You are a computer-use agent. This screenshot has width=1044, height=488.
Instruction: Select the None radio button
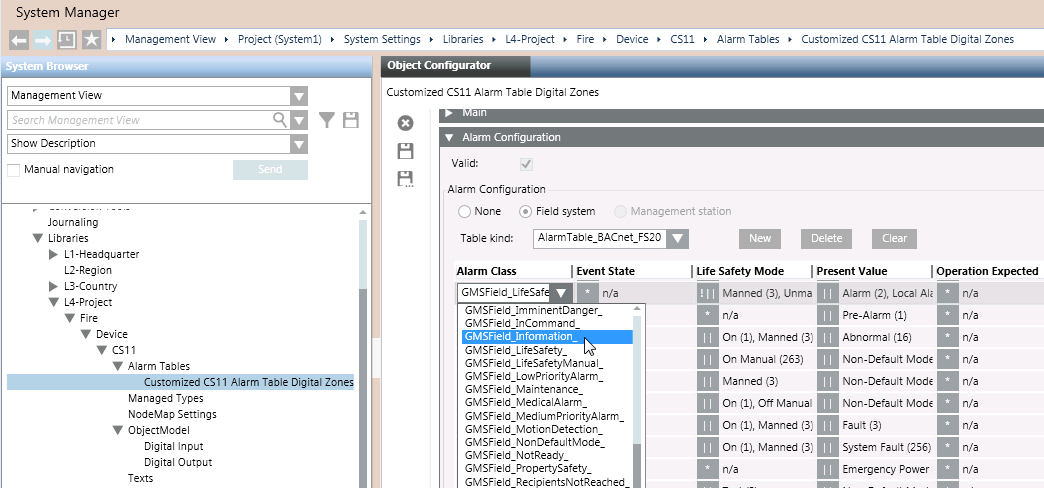(465, 212)
